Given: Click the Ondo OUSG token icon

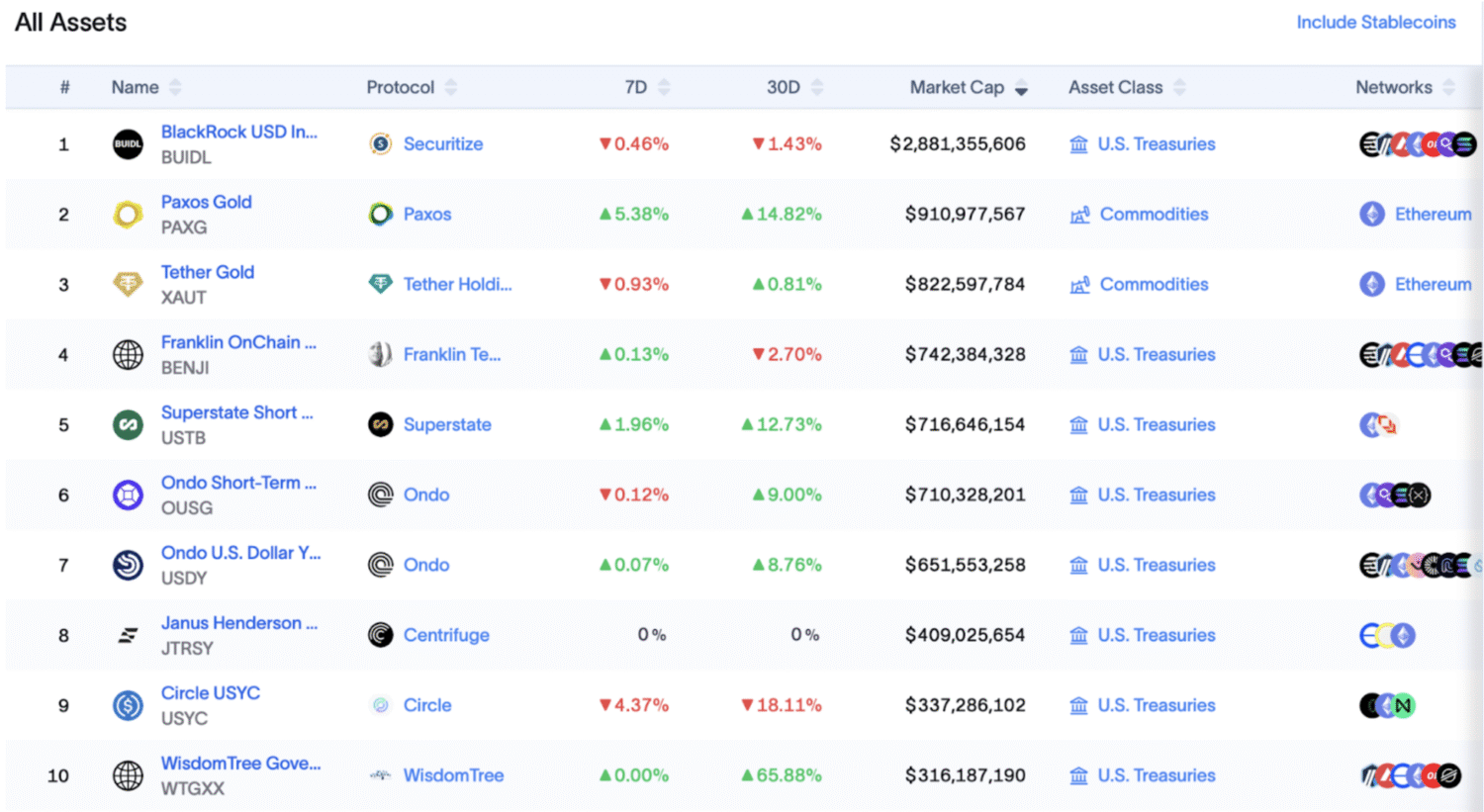Looking at the screenshot, I should (128, 496).
